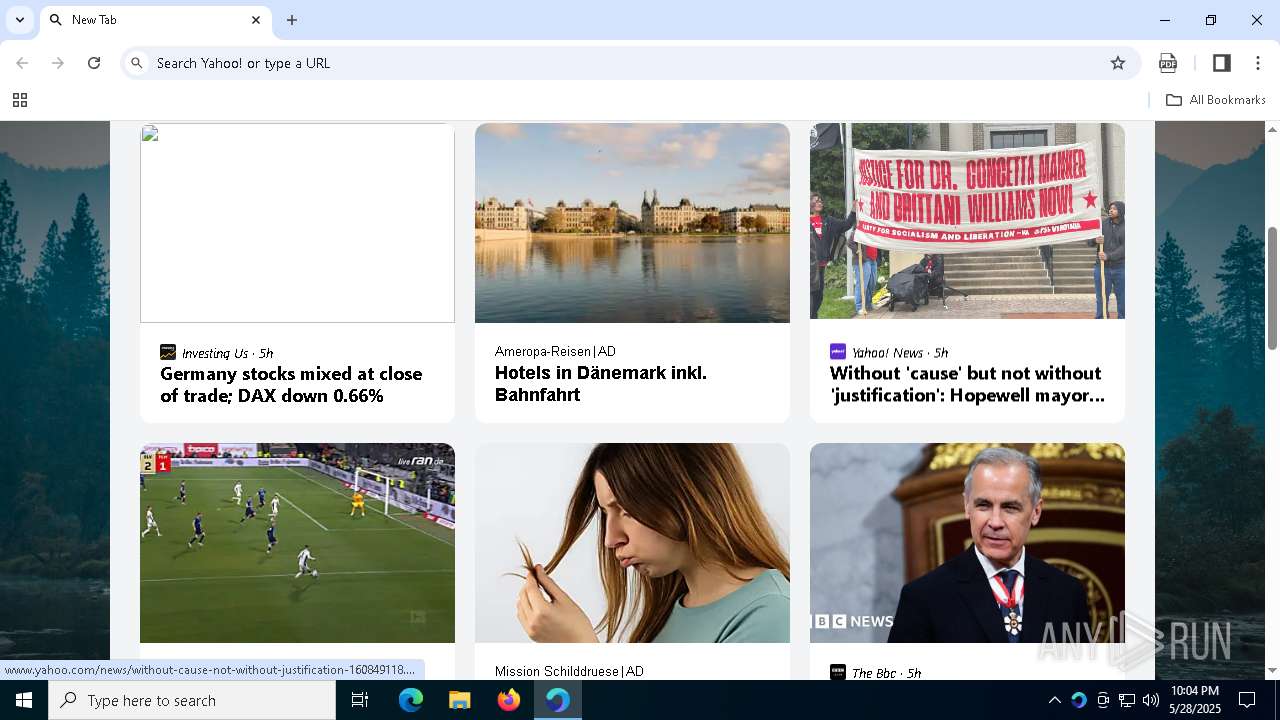Open the BBC News man in suit image

pyautogui.click(x=967, y=543)
